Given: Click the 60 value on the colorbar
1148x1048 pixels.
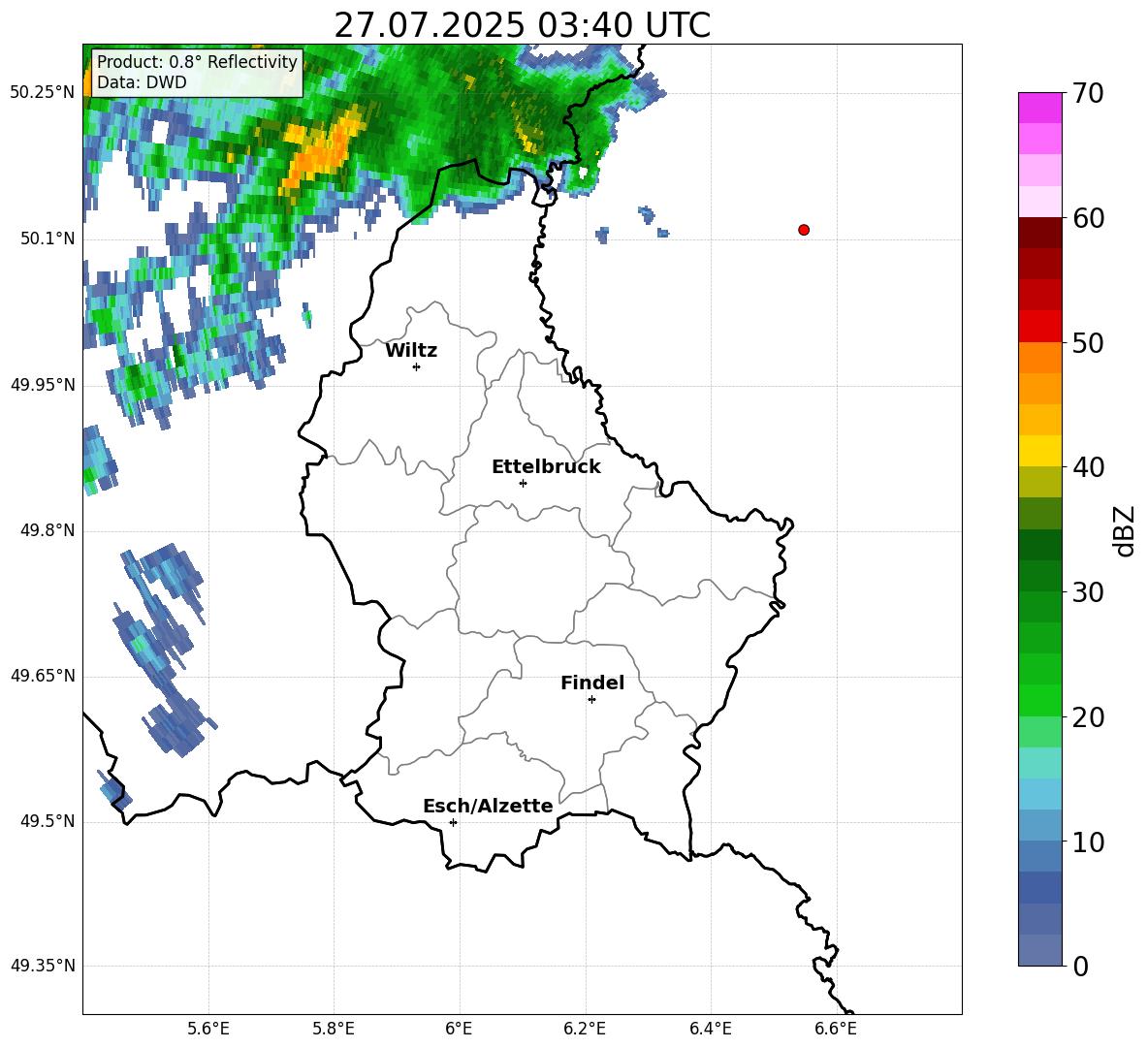Looking at the screenshot, I should point(1087,218).
